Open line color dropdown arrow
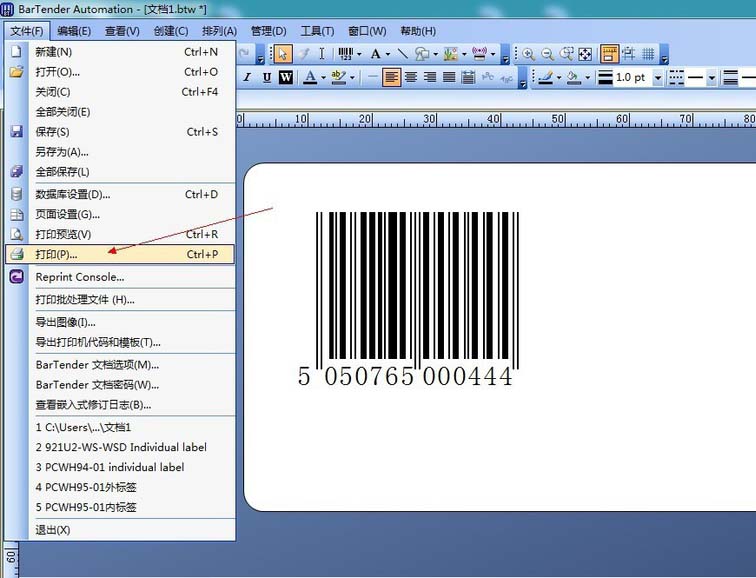Viewport: 756px width, 578px height. (x=559, y=77)
